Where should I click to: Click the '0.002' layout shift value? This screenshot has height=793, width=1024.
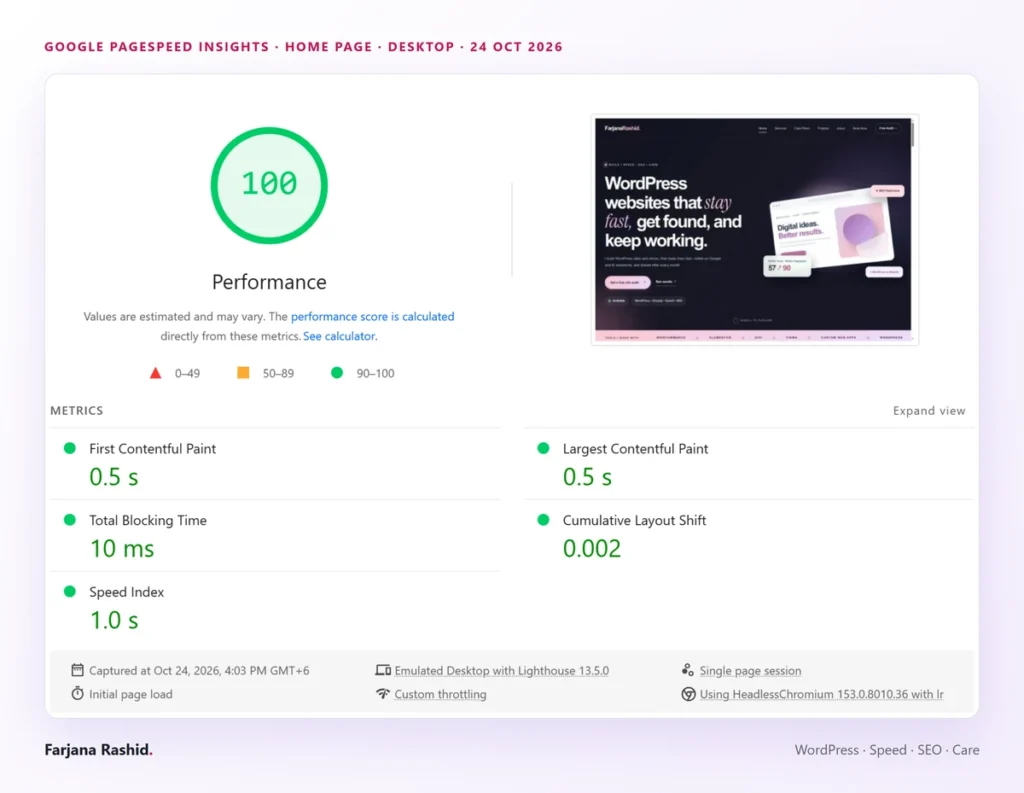pyautogui.click(x=592, y=549)
